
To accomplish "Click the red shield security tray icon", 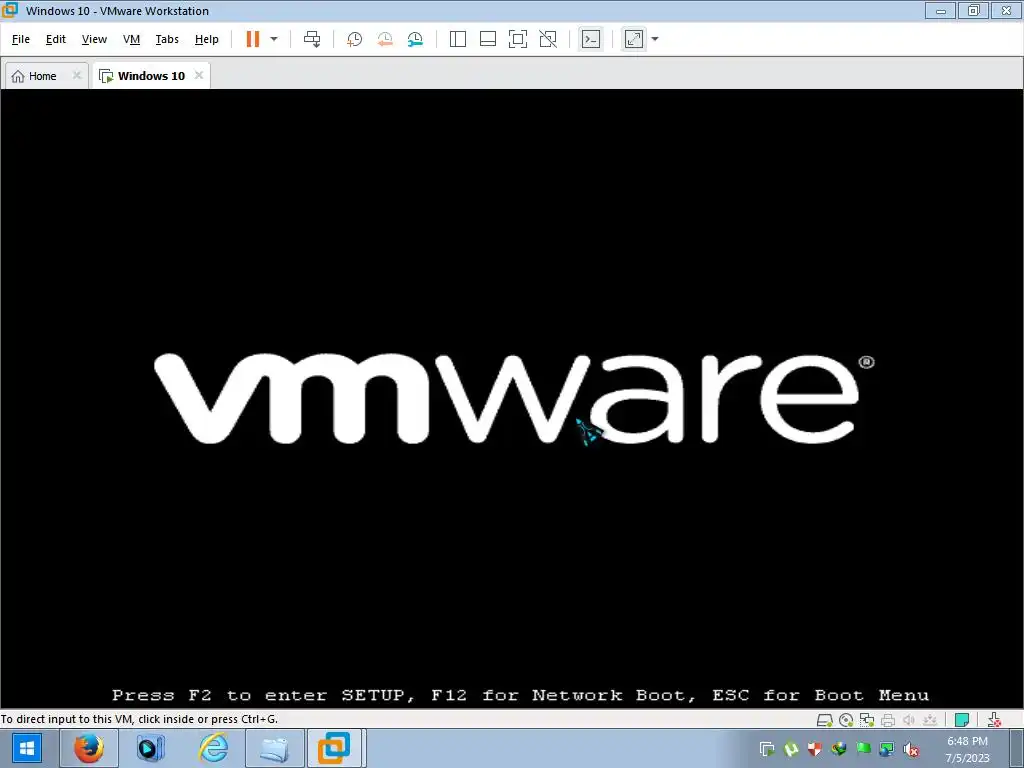I will click(814, 749).
